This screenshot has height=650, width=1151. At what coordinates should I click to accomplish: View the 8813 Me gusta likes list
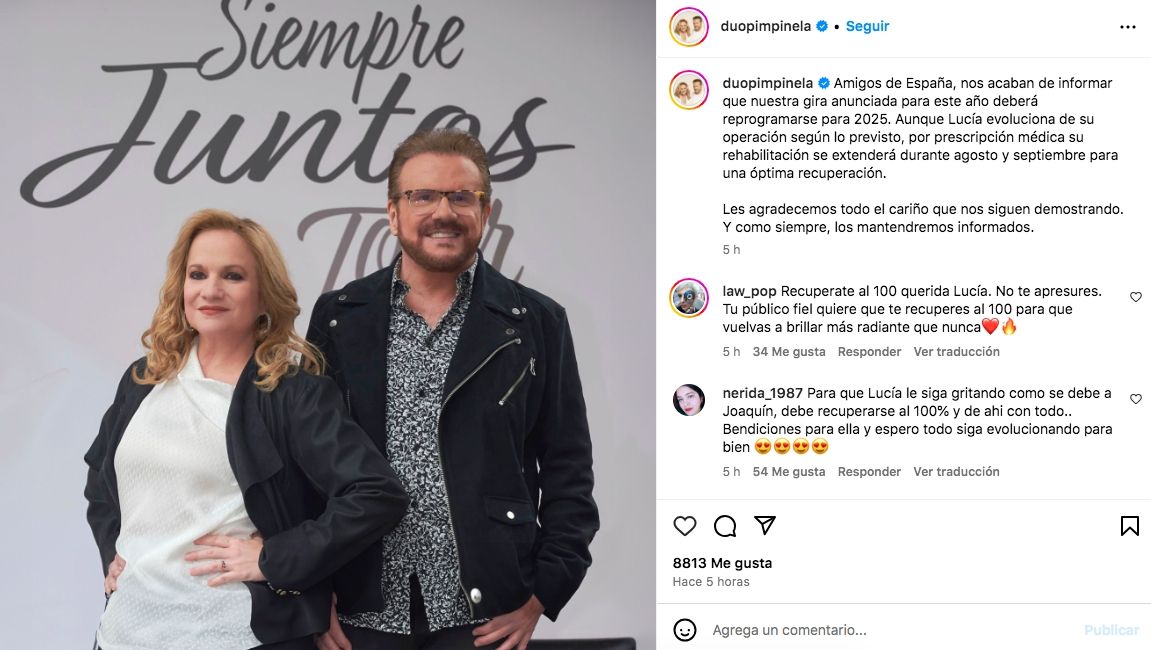[722, 563]
